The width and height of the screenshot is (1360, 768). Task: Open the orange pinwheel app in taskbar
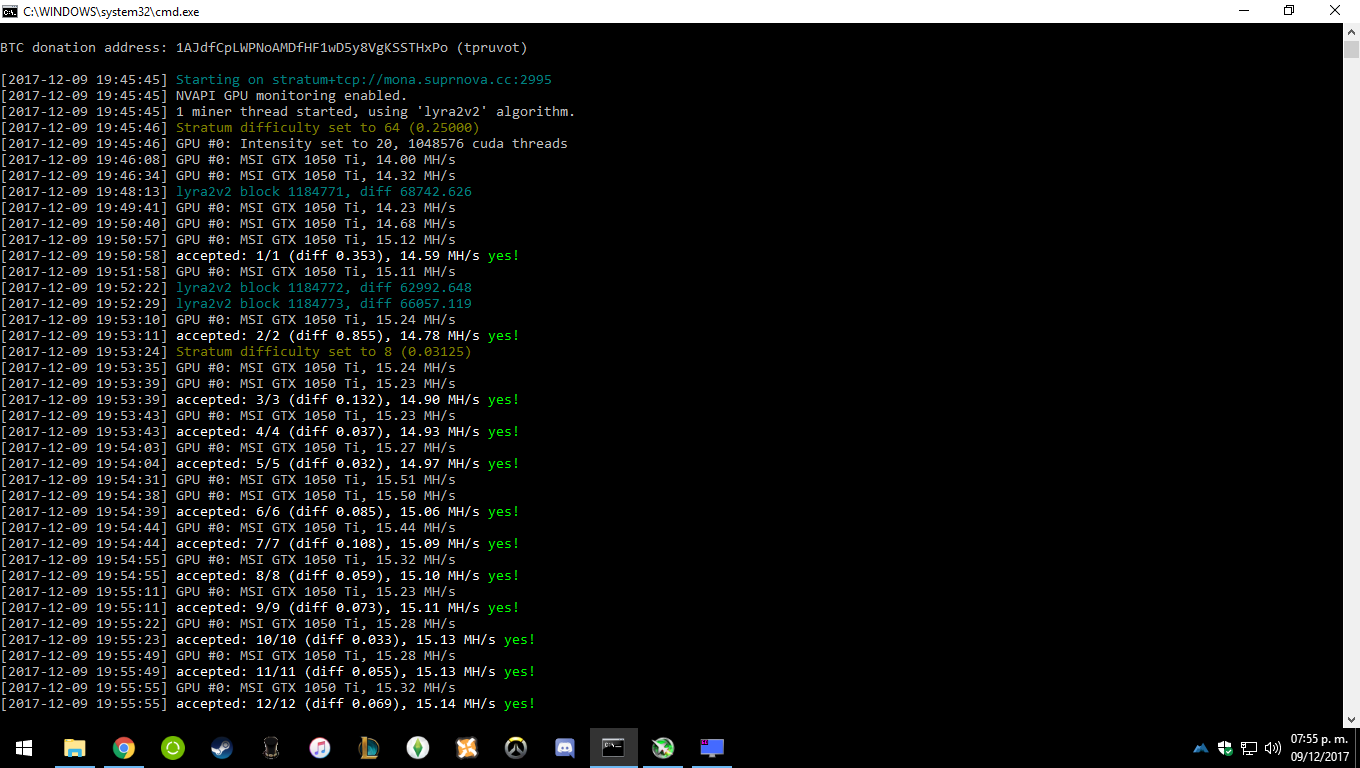coord(466,748)
